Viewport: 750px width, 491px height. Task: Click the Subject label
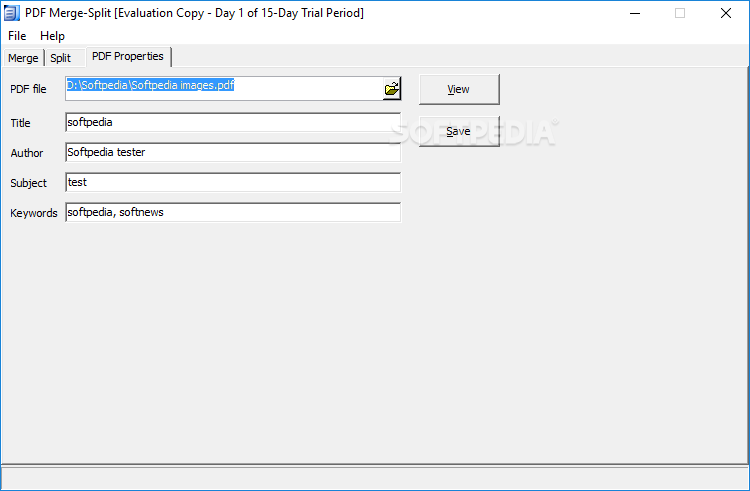coord(29,183)
